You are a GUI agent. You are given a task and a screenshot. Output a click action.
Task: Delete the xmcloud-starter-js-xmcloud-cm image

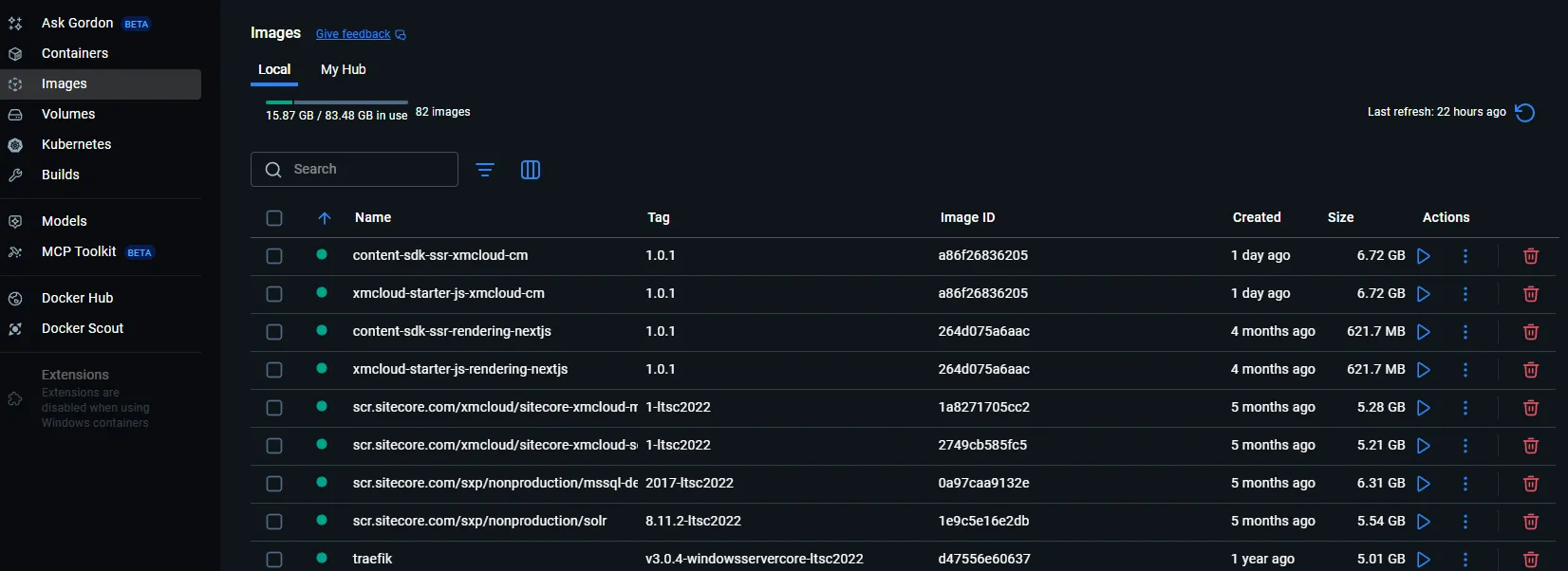[1530, 294]
